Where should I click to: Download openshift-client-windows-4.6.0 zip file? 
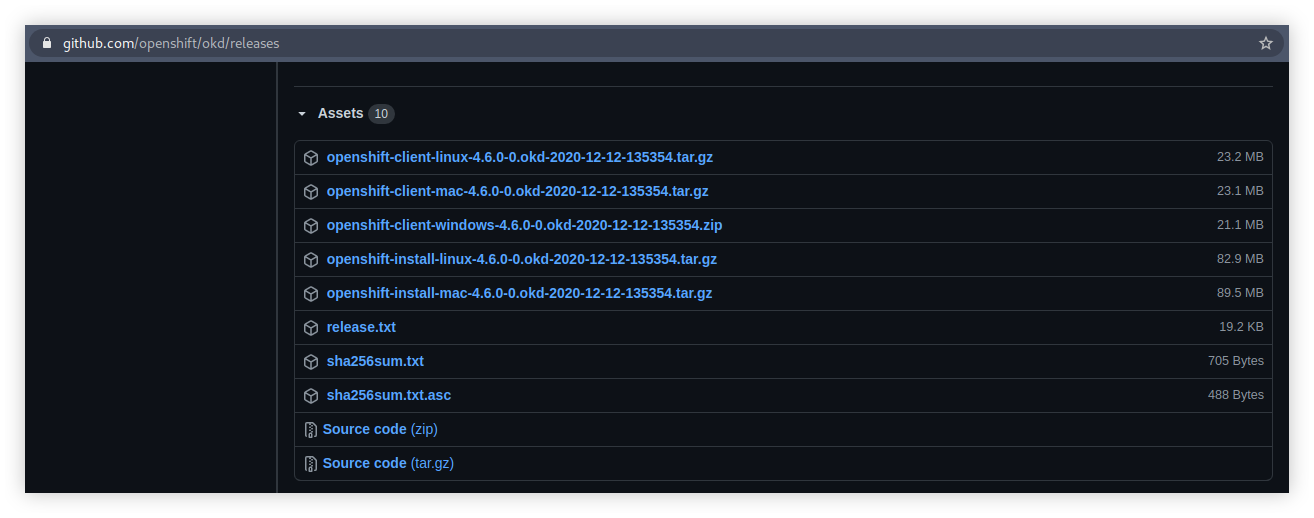pos(524,225)
